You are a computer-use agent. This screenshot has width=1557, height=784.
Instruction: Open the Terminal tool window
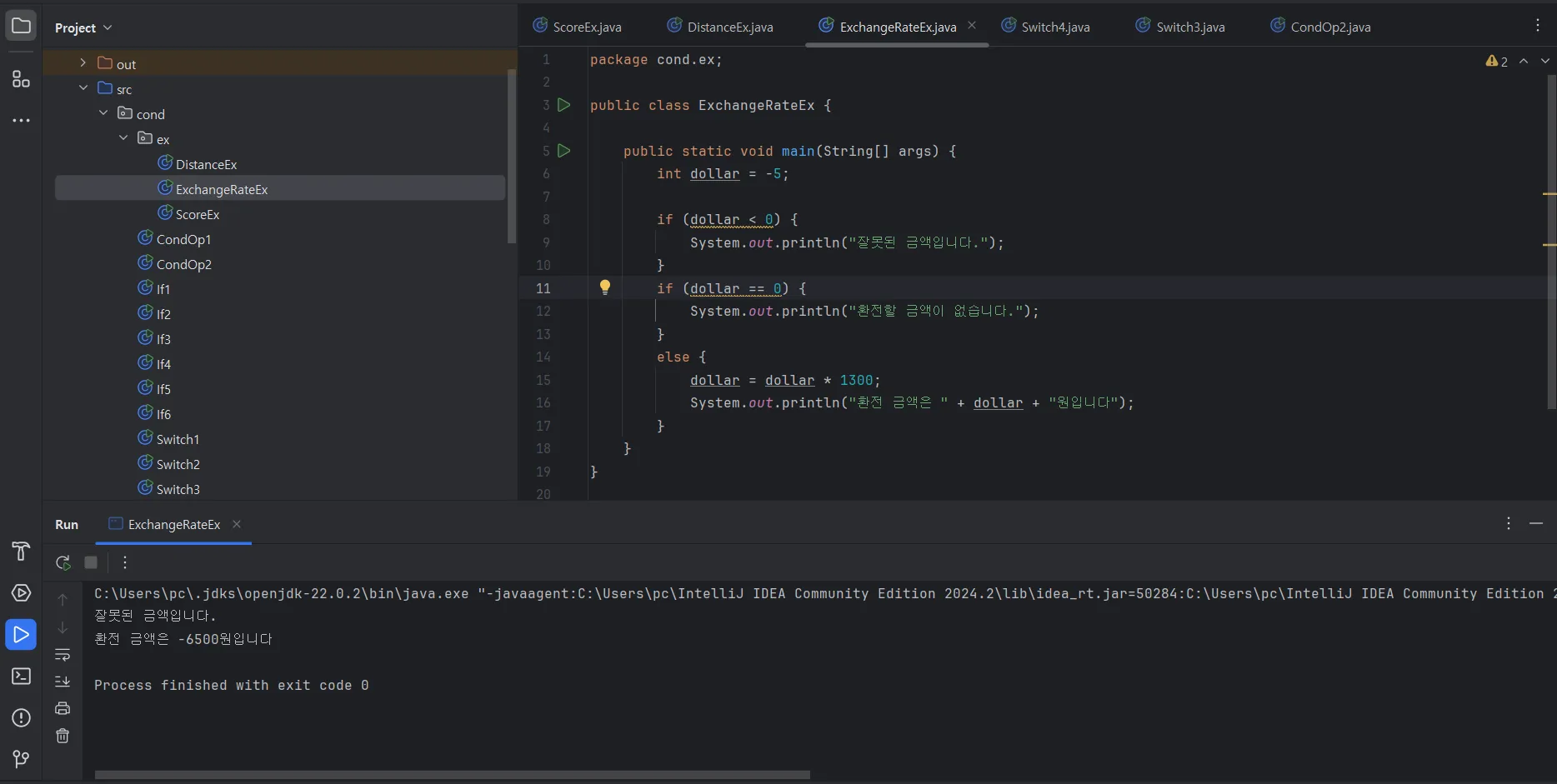(x=21, y=676)
